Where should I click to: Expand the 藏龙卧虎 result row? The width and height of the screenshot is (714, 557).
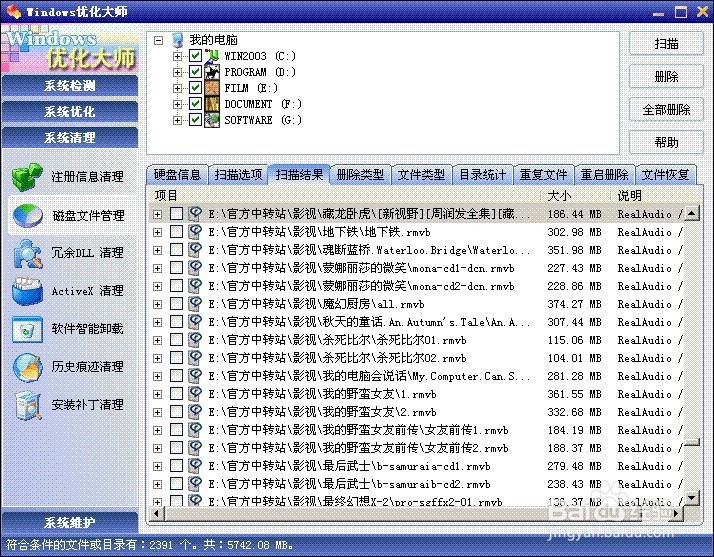tap(158, 214)
